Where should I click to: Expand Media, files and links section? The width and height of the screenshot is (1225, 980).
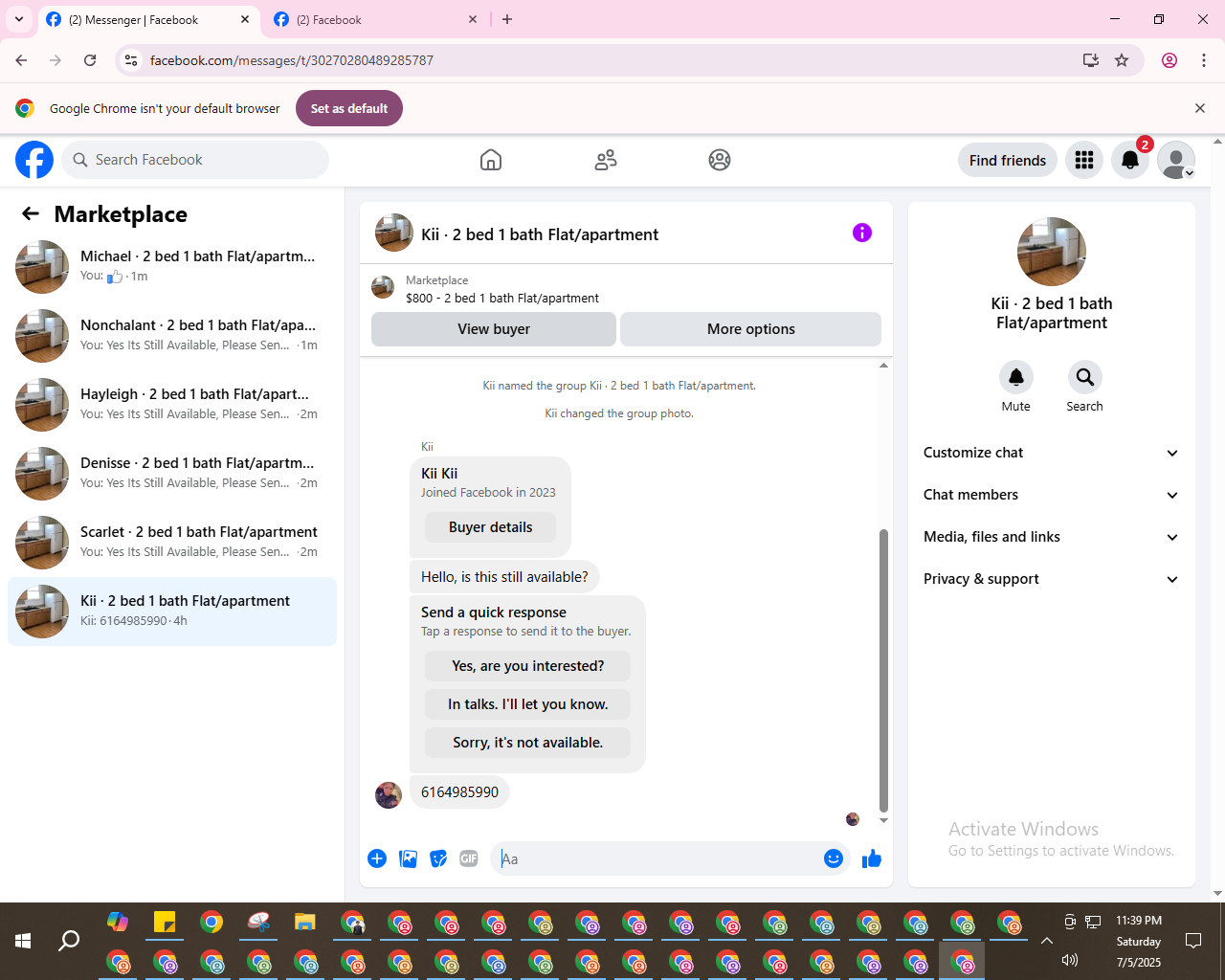point(1051,537)
